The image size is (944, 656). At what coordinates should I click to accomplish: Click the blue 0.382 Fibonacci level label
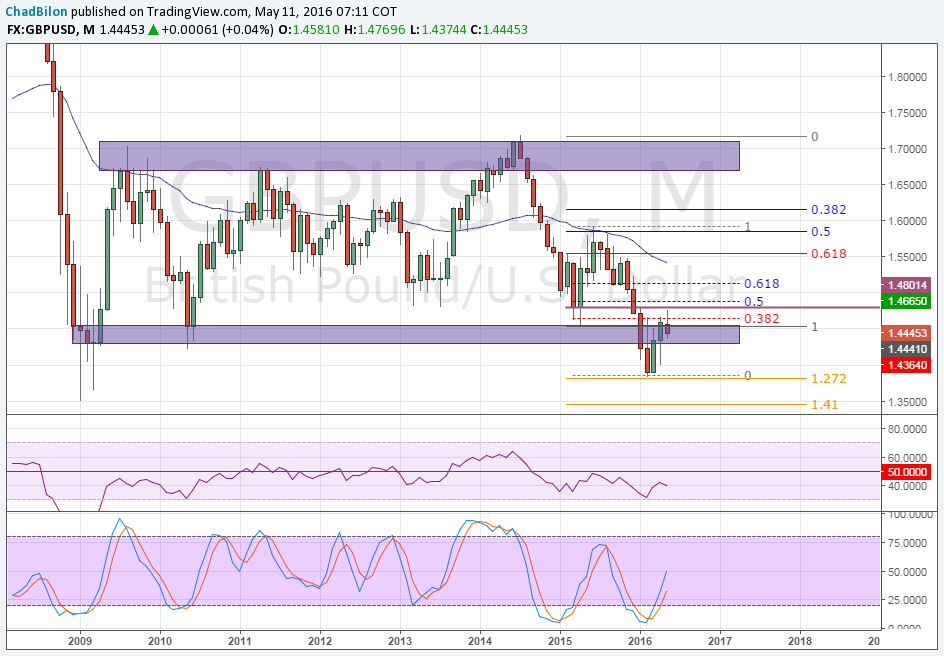828,209
